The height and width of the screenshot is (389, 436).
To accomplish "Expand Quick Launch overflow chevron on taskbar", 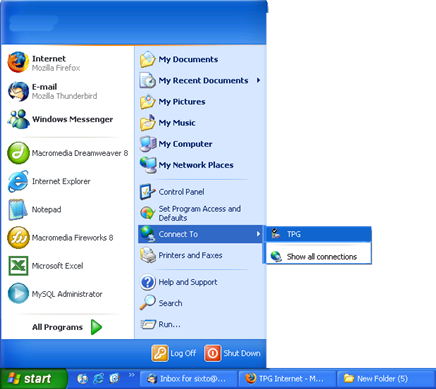I will (132, 375).
